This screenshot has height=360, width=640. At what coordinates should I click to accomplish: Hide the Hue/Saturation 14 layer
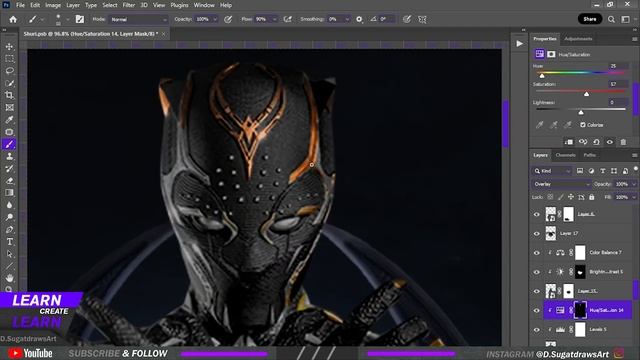pyautogui.click(x=537, y=311)
